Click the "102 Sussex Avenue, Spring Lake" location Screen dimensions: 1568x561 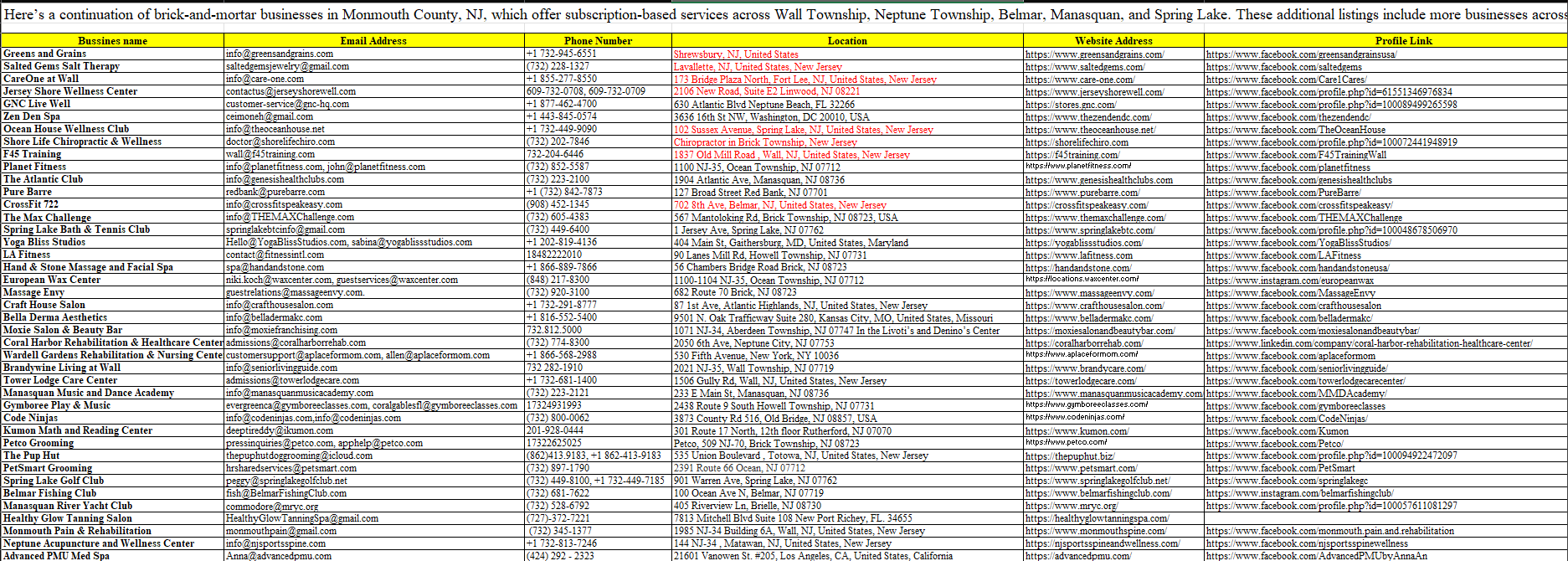pyautogui.click(x=804, y=129)
